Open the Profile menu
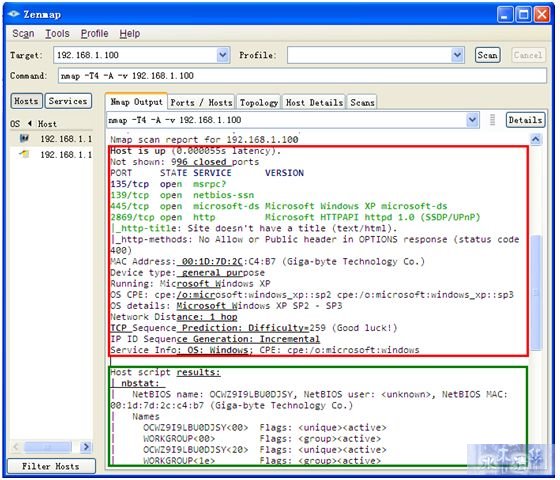Viewport: 560px width, 480px height. pos(94,34)
